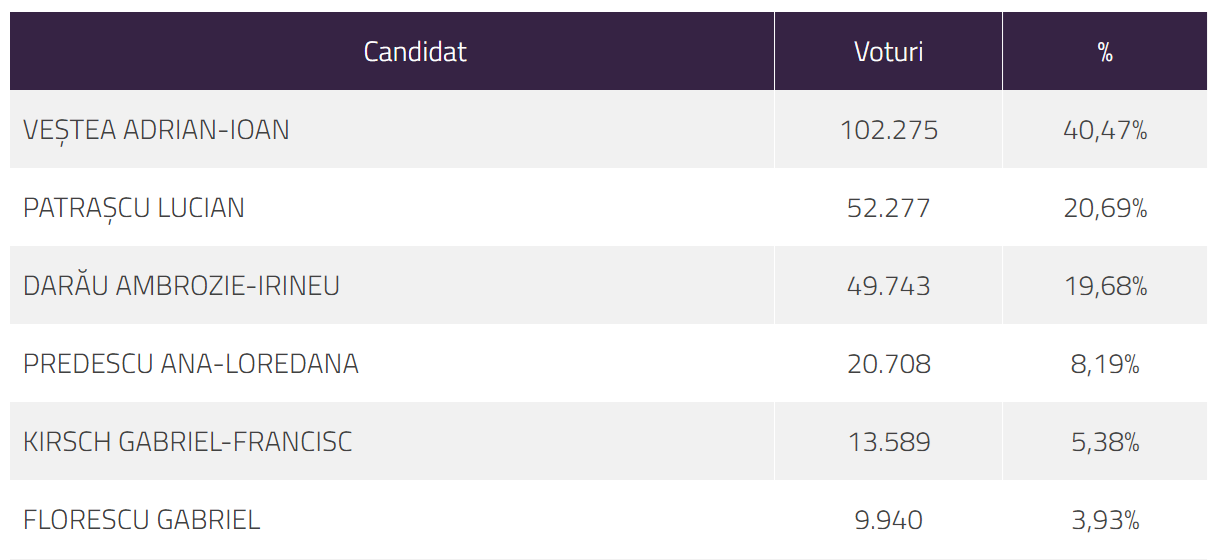Click the 40,47% percentage cell
Screen dimensions: 1216x560
point(1104,130)
